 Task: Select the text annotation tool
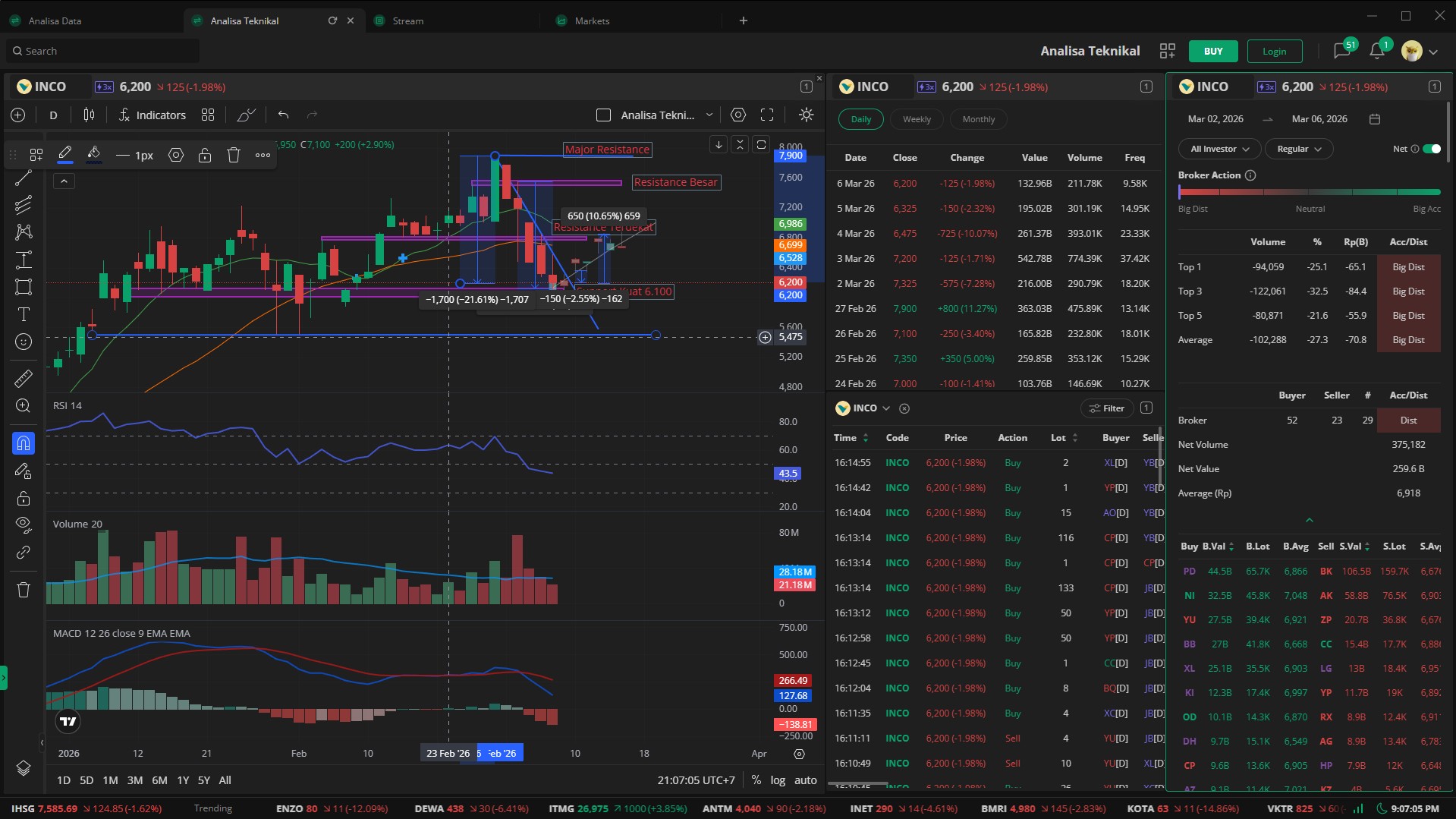24,314
